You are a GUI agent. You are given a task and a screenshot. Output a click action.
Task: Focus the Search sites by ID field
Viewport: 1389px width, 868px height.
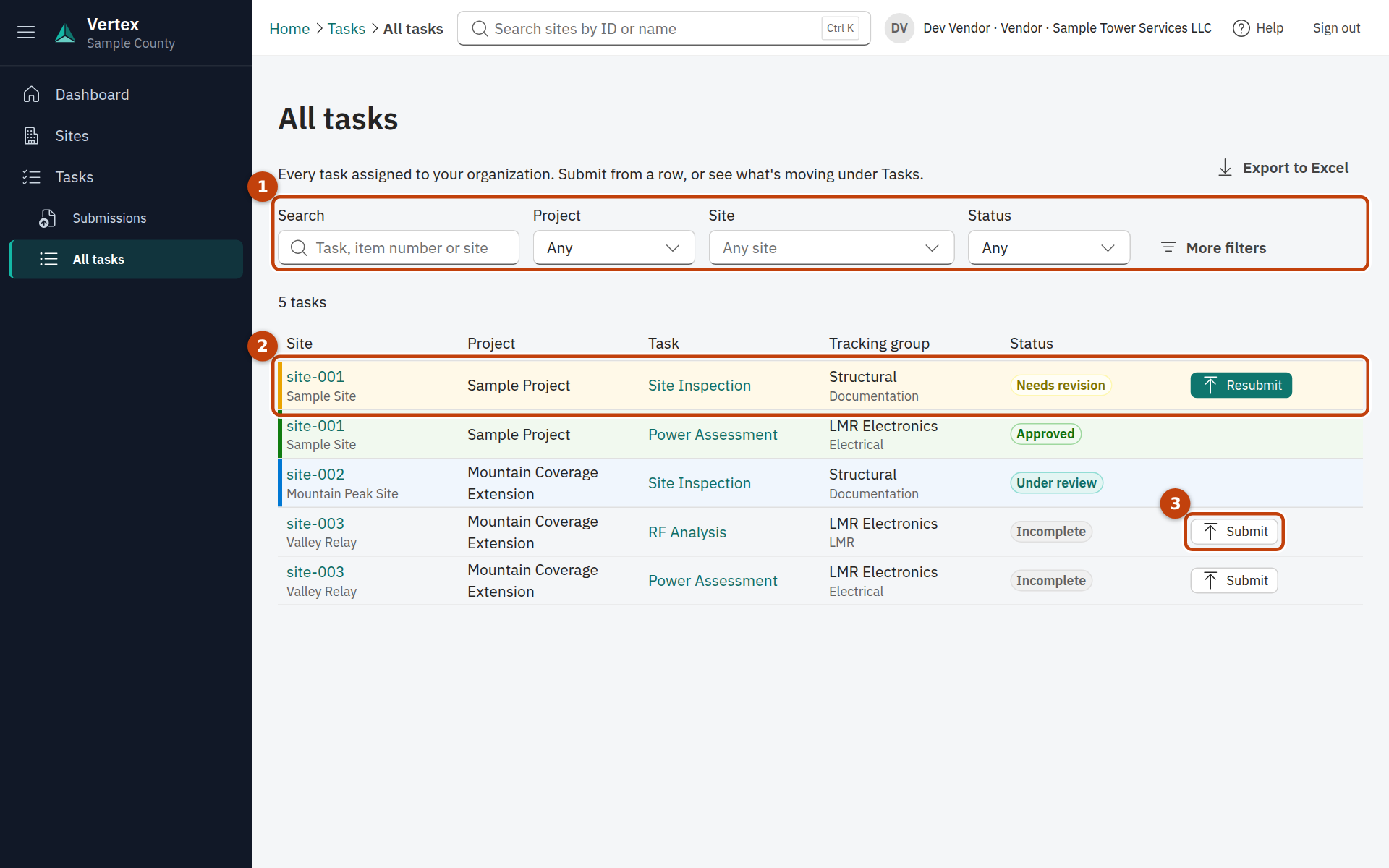[663, 28]
